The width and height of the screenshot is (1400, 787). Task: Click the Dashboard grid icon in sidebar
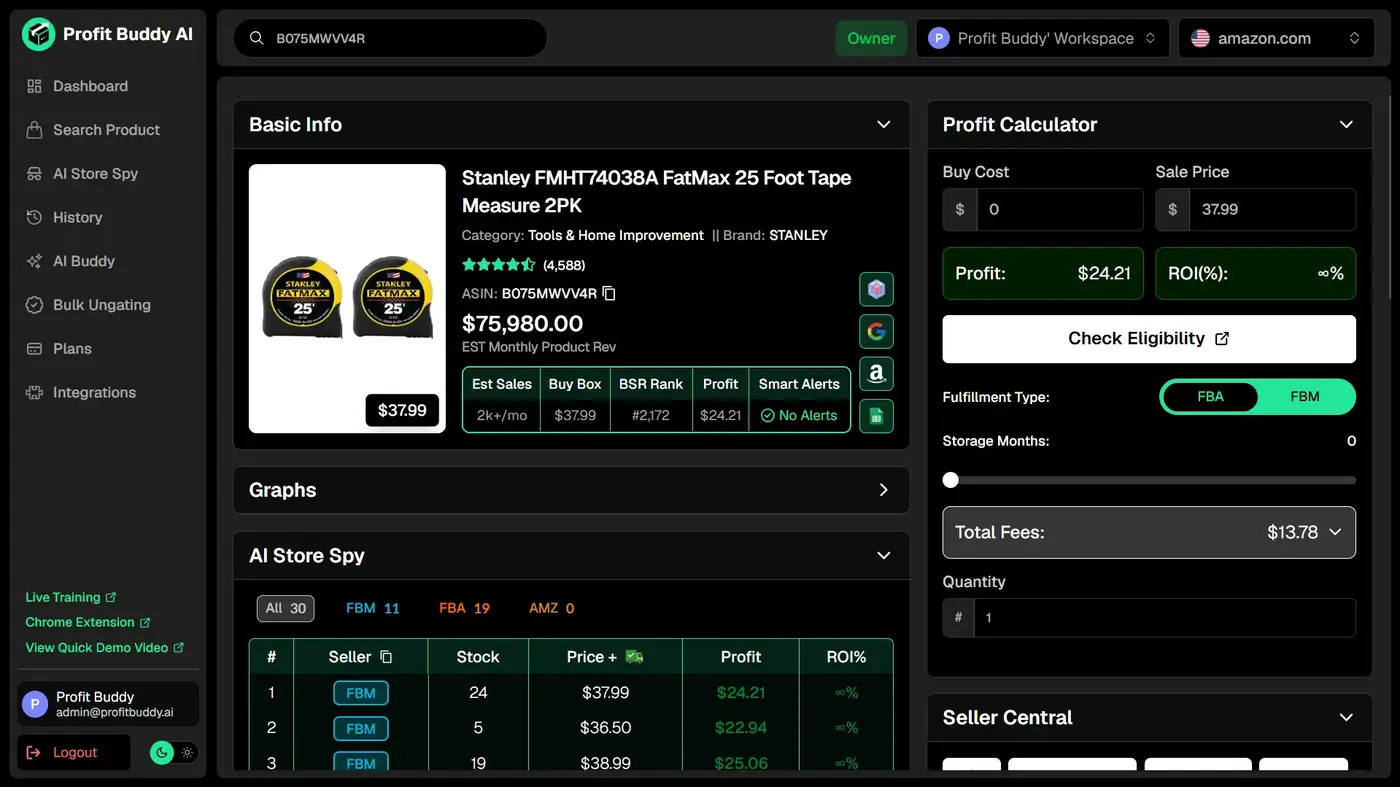pos(34,86)
